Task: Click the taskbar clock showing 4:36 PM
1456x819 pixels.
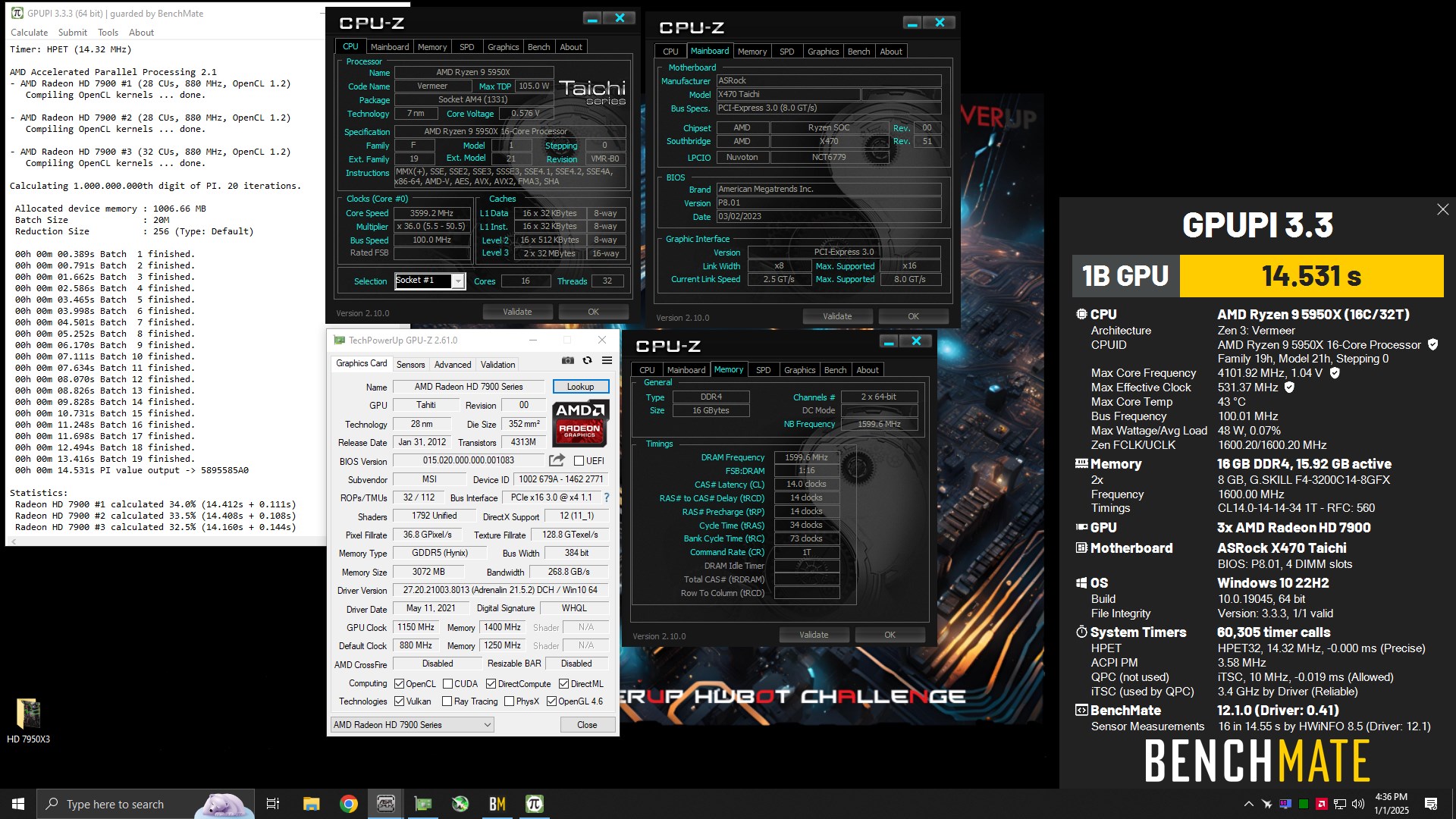Action: click(x=1391, y=804)
